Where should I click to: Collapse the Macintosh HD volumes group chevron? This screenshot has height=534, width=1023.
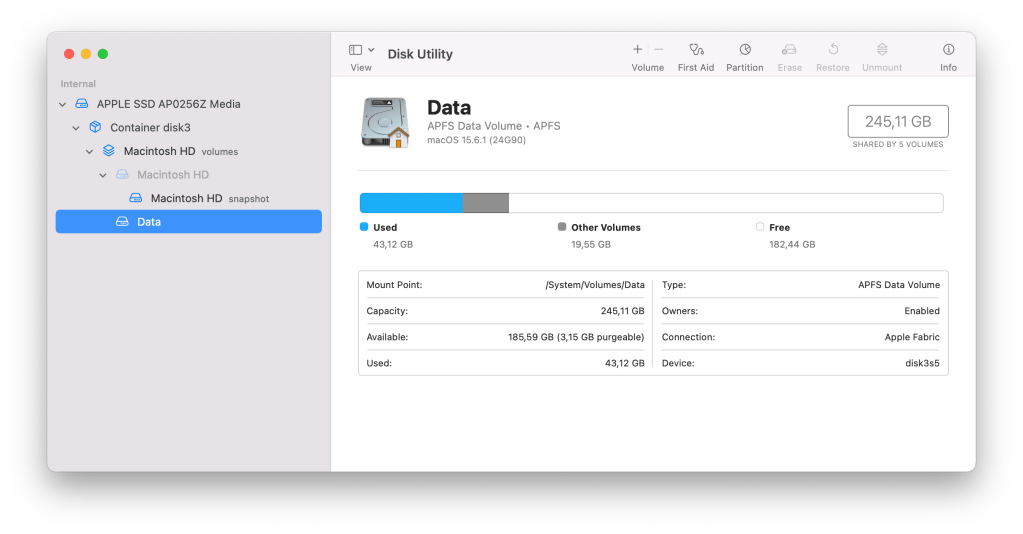(90, 152)
